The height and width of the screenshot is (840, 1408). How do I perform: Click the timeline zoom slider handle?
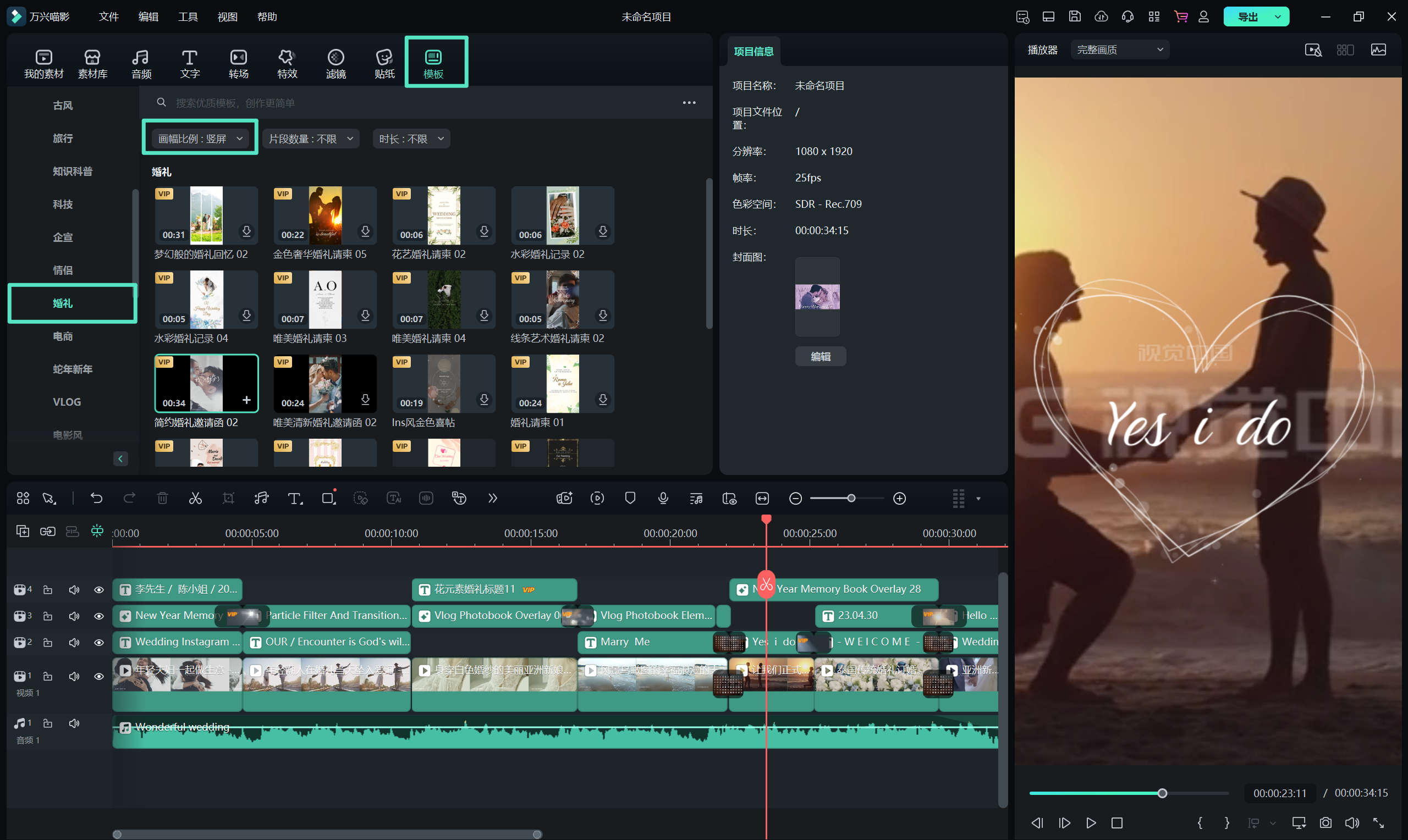coord(851,499)
